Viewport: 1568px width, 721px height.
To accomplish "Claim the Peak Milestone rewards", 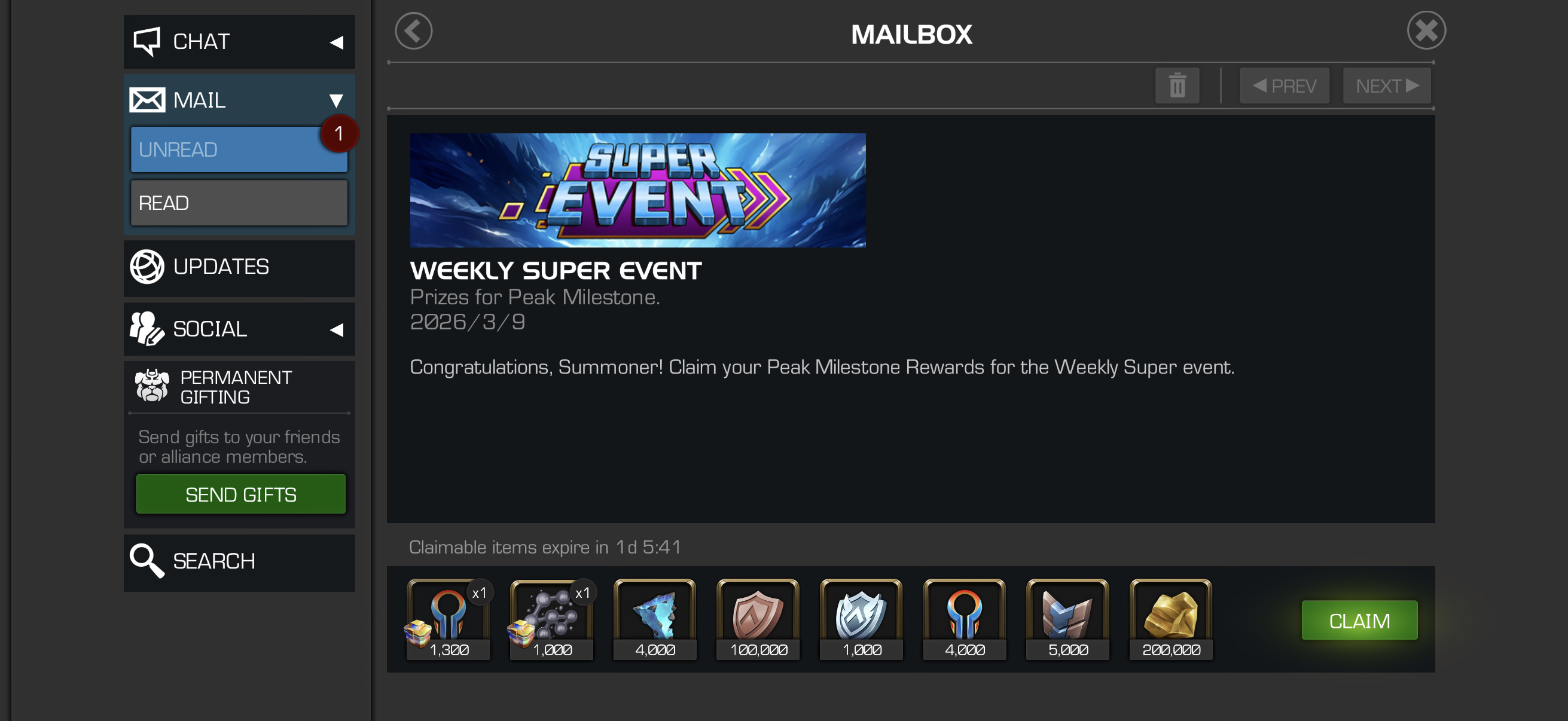I will [1359, 620].
